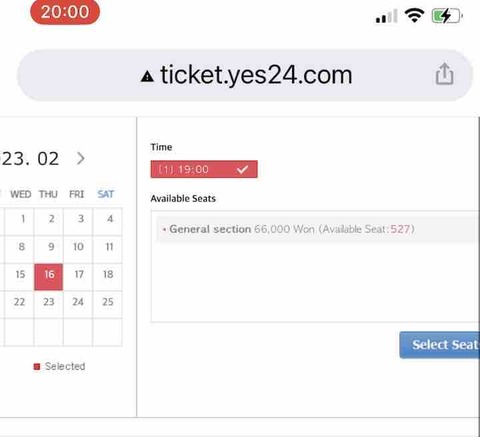Pick date 23 in the calendar
Screen dimensions: 480x437
(x=49, y=302)
